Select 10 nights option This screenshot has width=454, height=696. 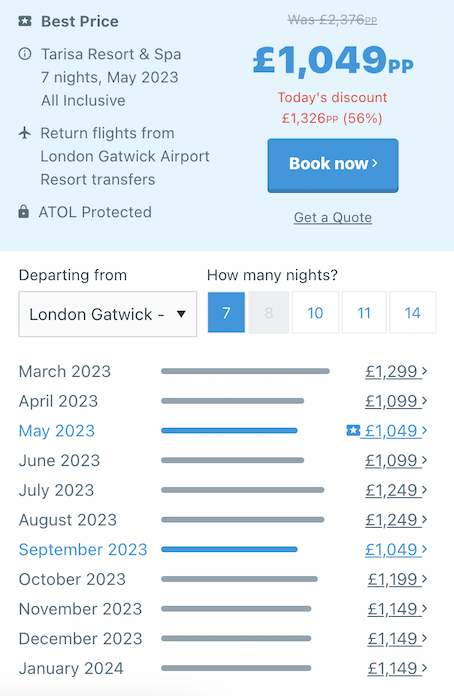(x=315, y=312)
